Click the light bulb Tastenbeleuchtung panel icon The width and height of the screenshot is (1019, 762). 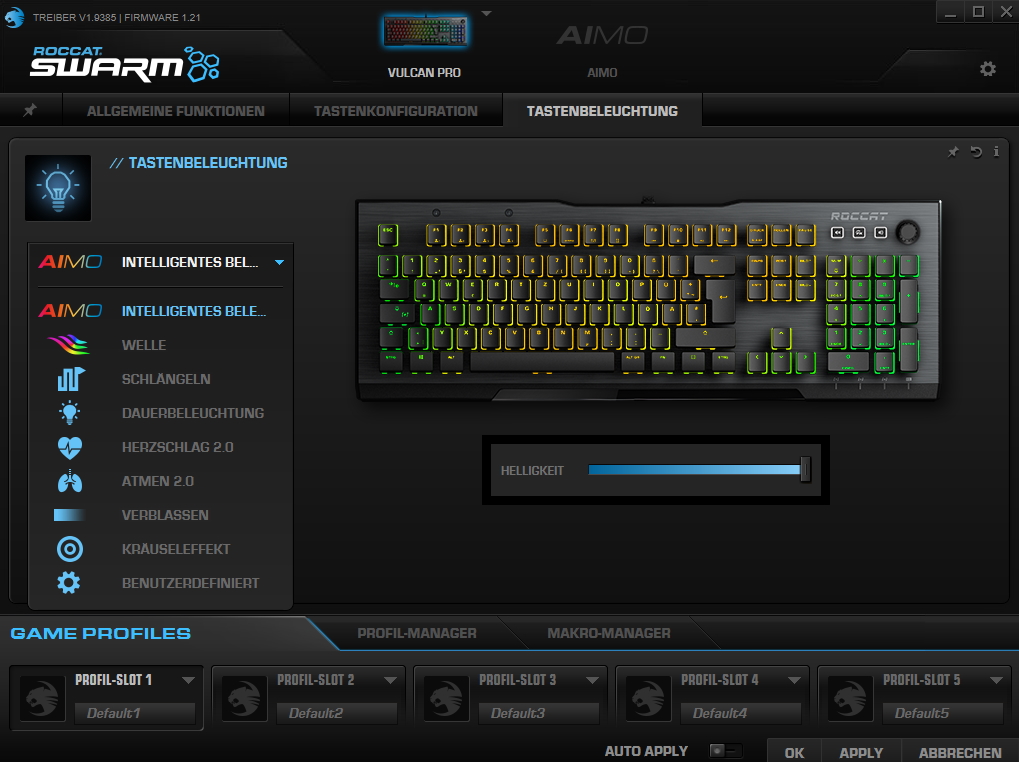pos(58,188)
